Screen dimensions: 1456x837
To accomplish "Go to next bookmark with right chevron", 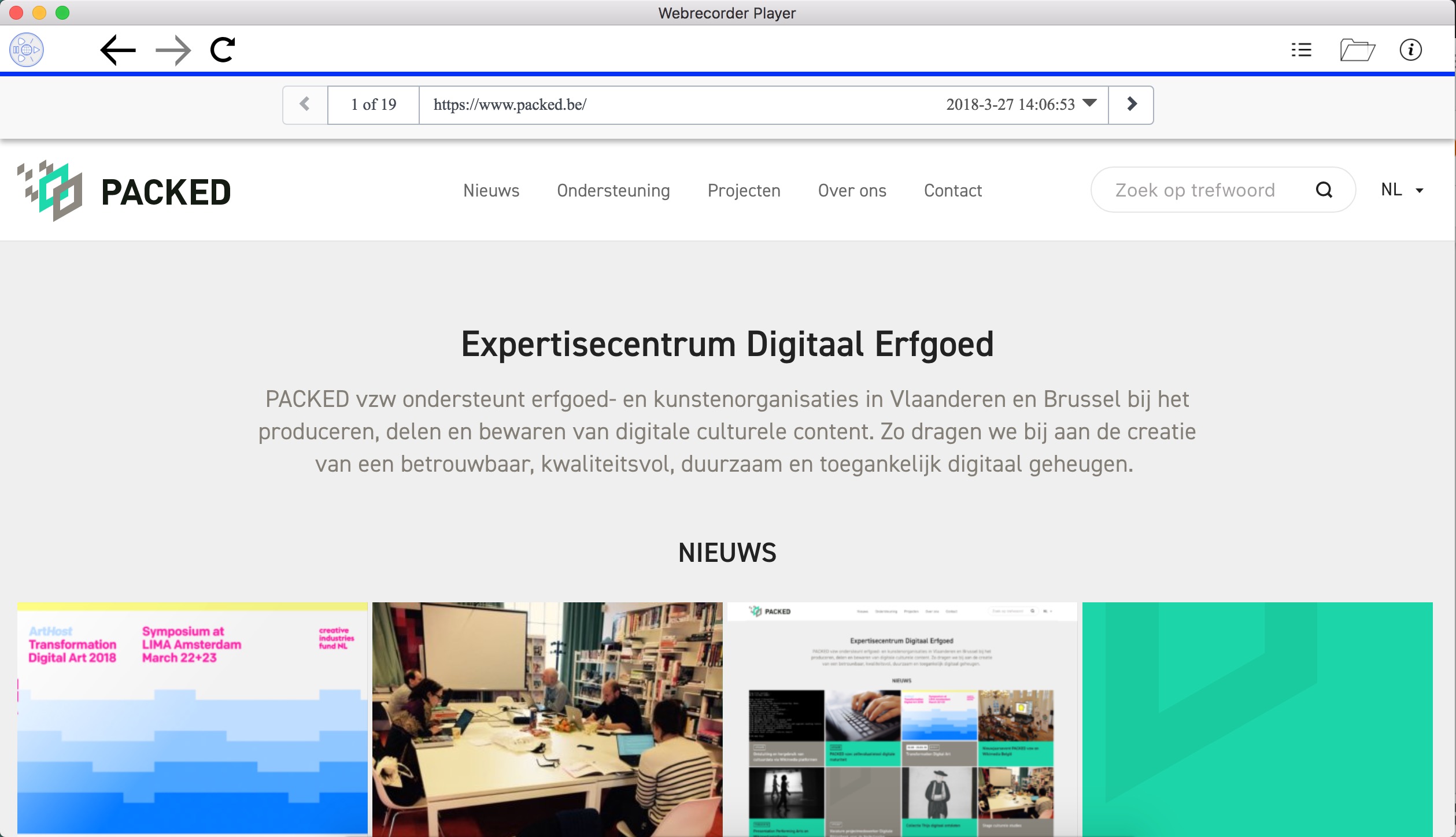I will [x=1131, y=105].
